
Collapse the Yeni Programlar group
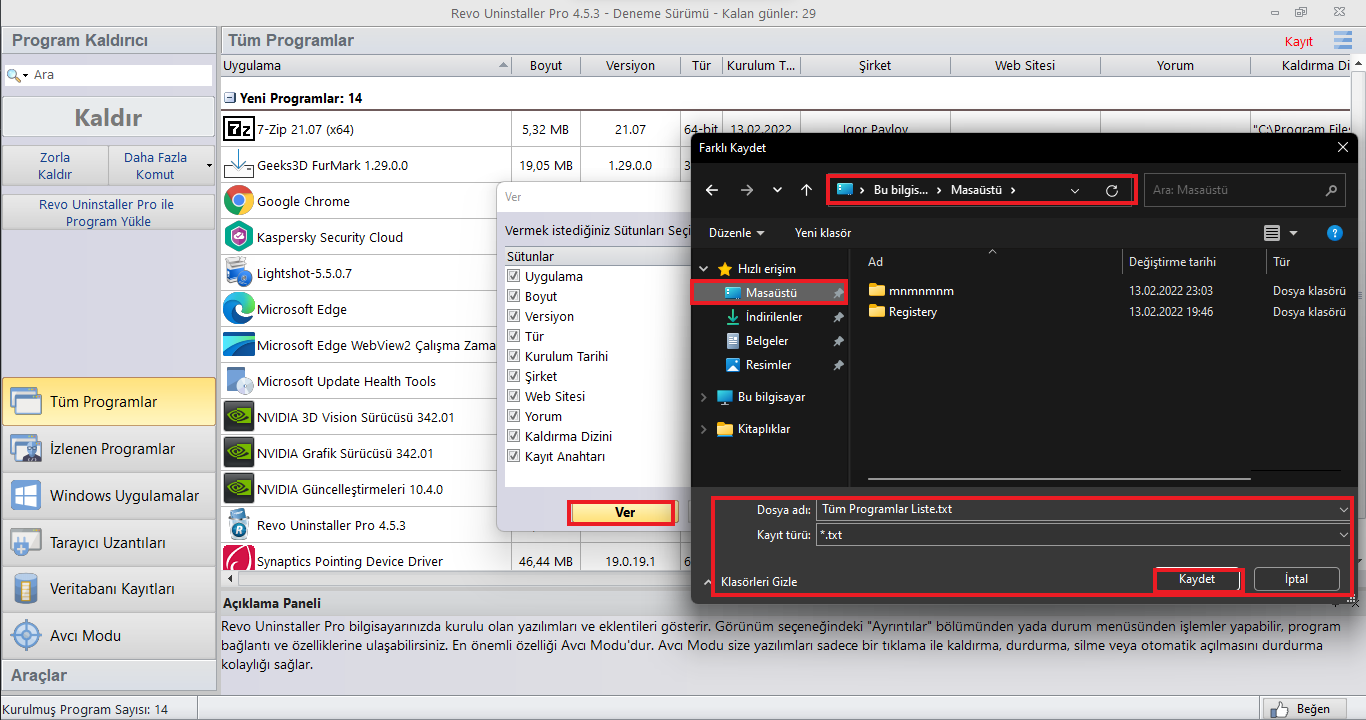tap(229, 98)
